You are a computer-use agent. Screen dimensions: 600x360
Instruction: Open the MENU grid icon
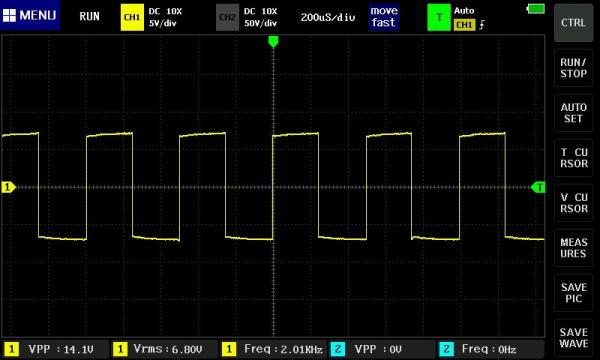[x=9, y=15]
